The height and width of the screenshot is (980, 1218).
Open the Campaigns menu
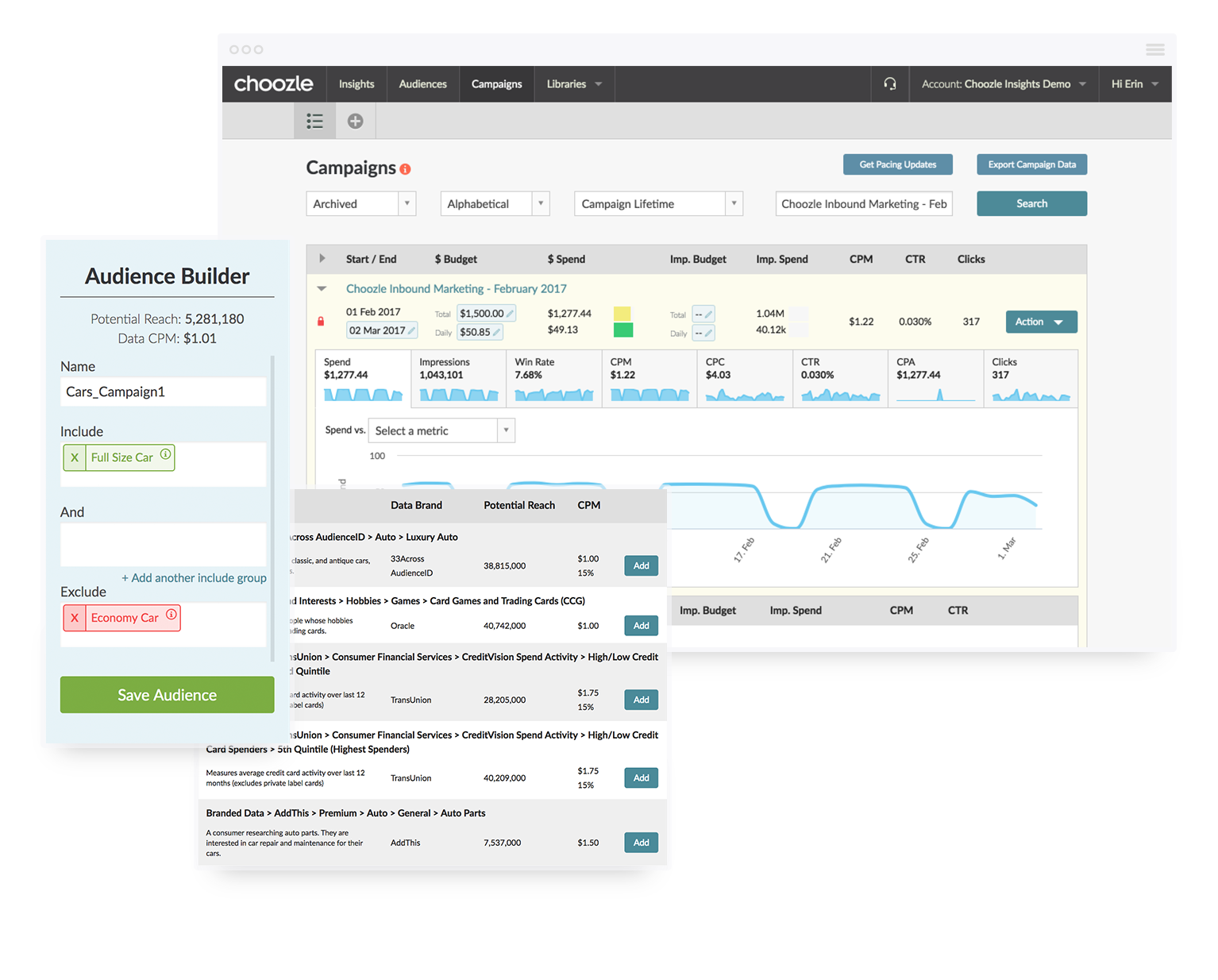click(497, 84)
